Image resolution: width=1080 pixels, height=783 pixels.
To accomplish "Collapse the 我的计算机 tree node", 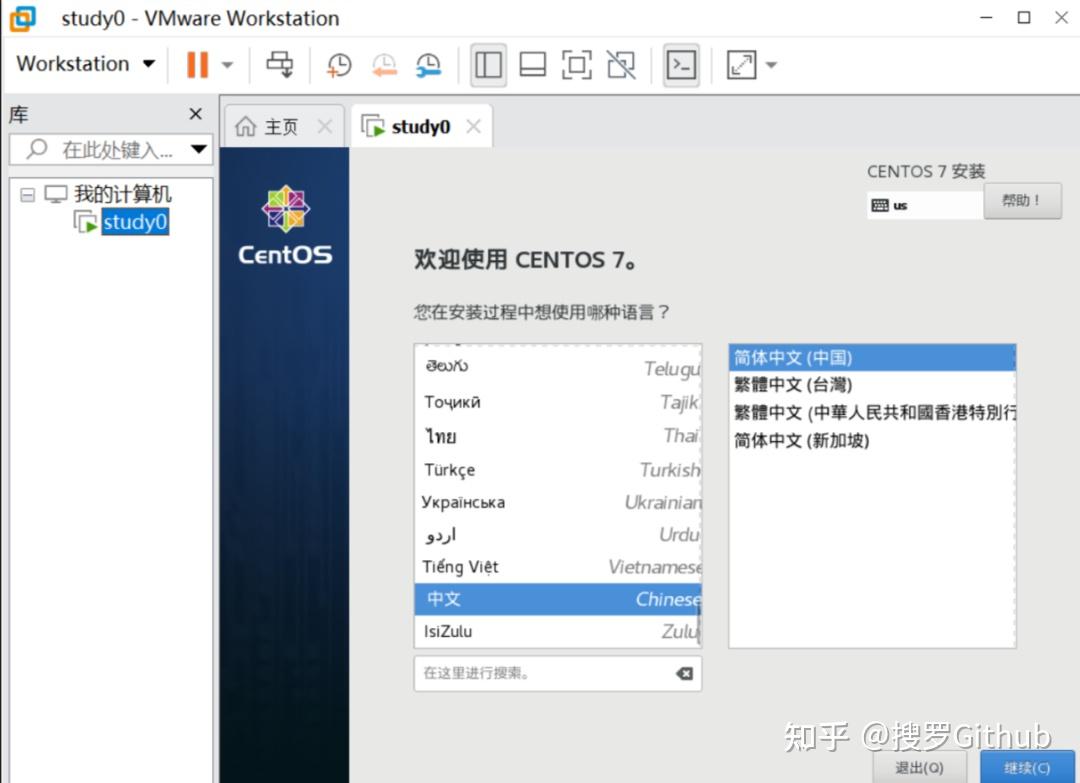I will (x=27, y=195).
